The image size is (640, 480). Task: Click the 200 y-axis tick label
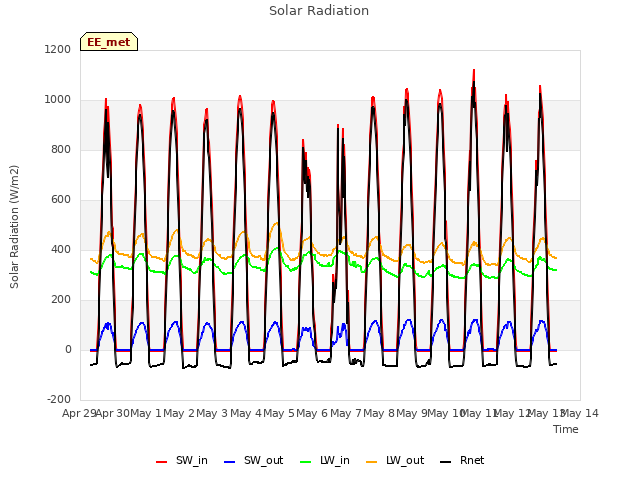61,300
